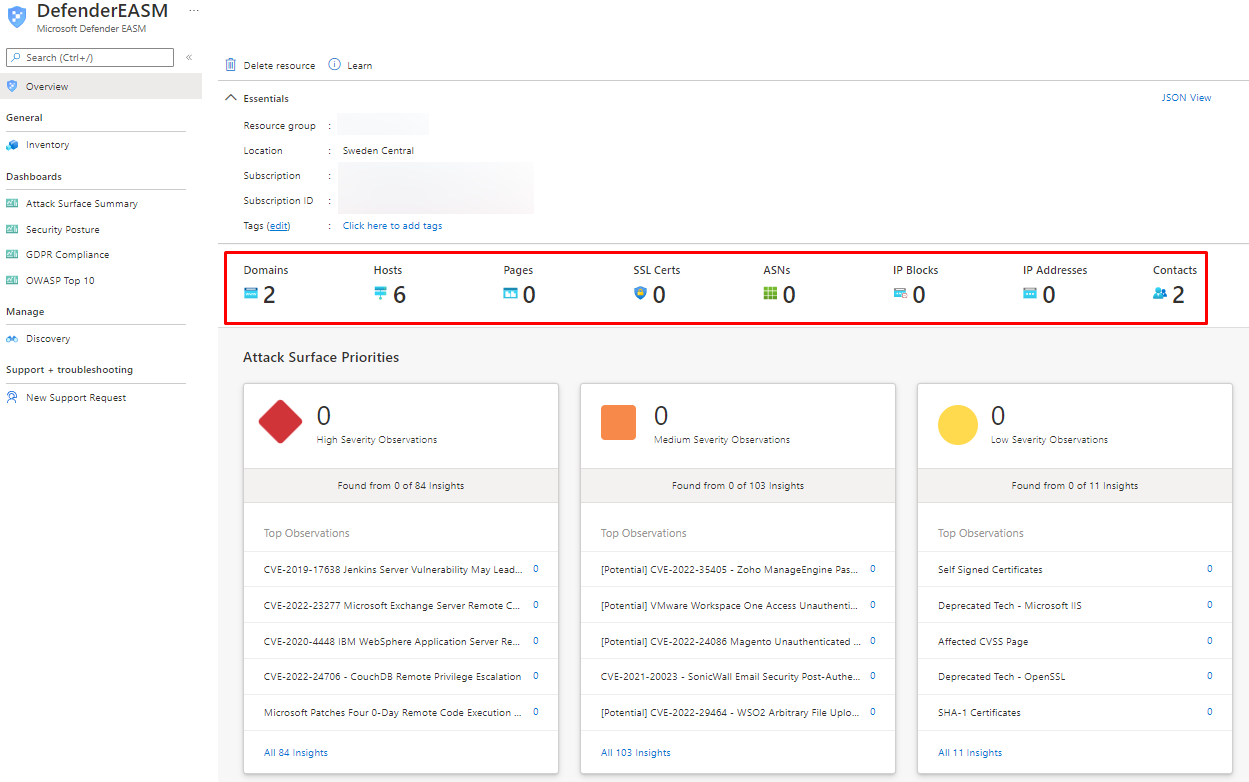Click the 'Click here to add tags' link
This screenshot has height=782, width=1249.
click(x=392, y=226)
